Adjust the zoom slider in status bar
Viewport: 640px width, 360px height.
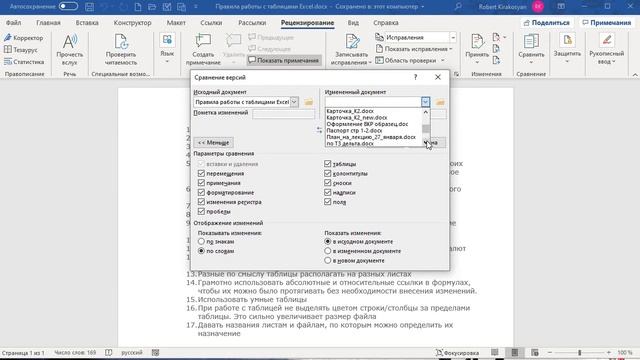(579, 353)
